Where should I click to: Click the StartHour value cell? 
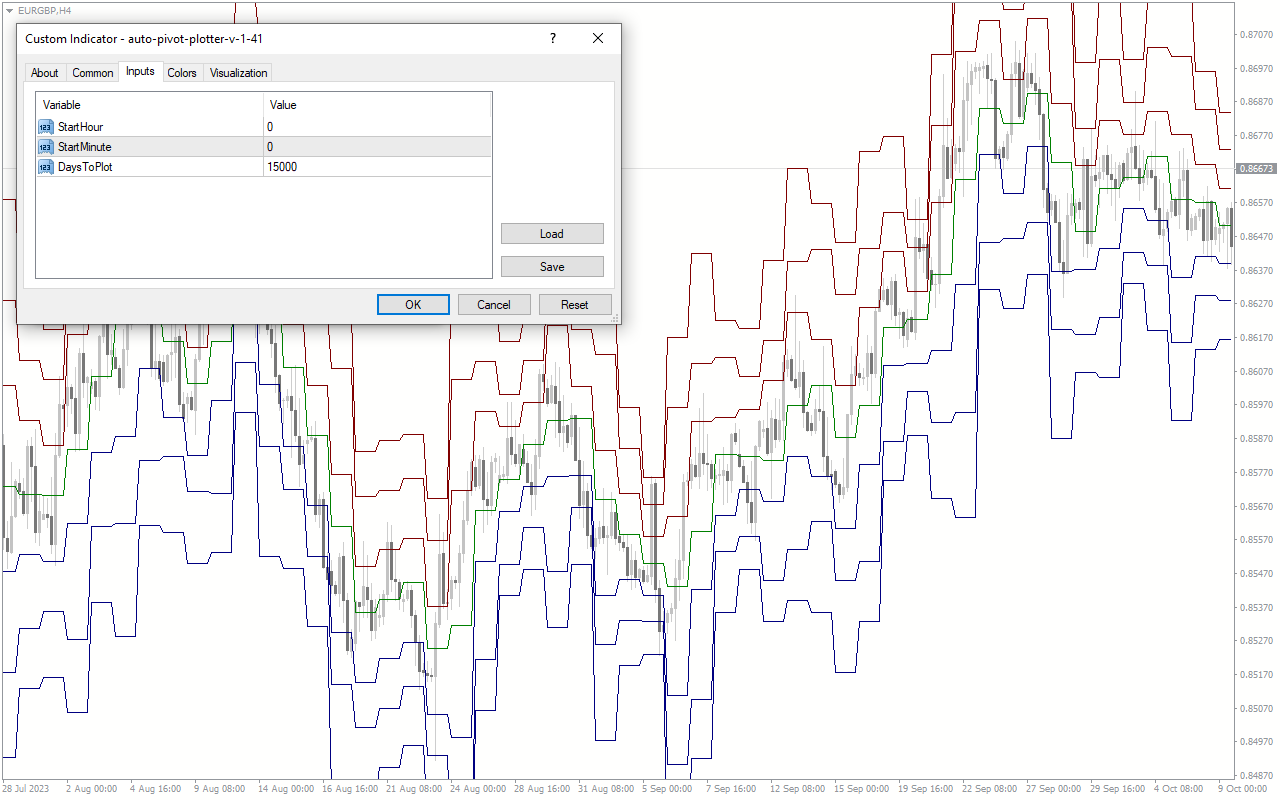pyautogui.click(x=378, y=127)
